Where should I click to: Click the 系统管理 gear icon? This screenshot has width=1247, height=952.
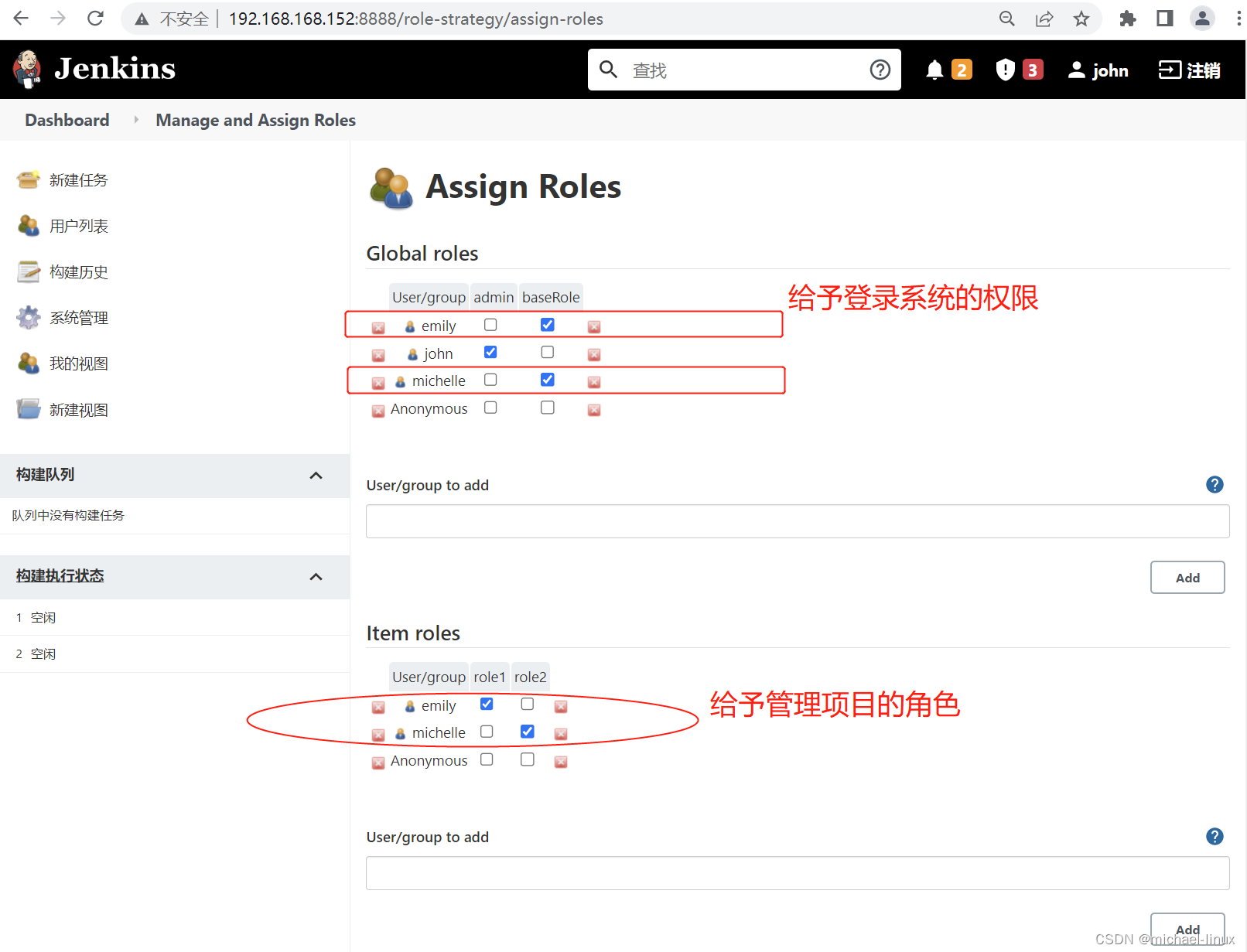click(29, 317)
